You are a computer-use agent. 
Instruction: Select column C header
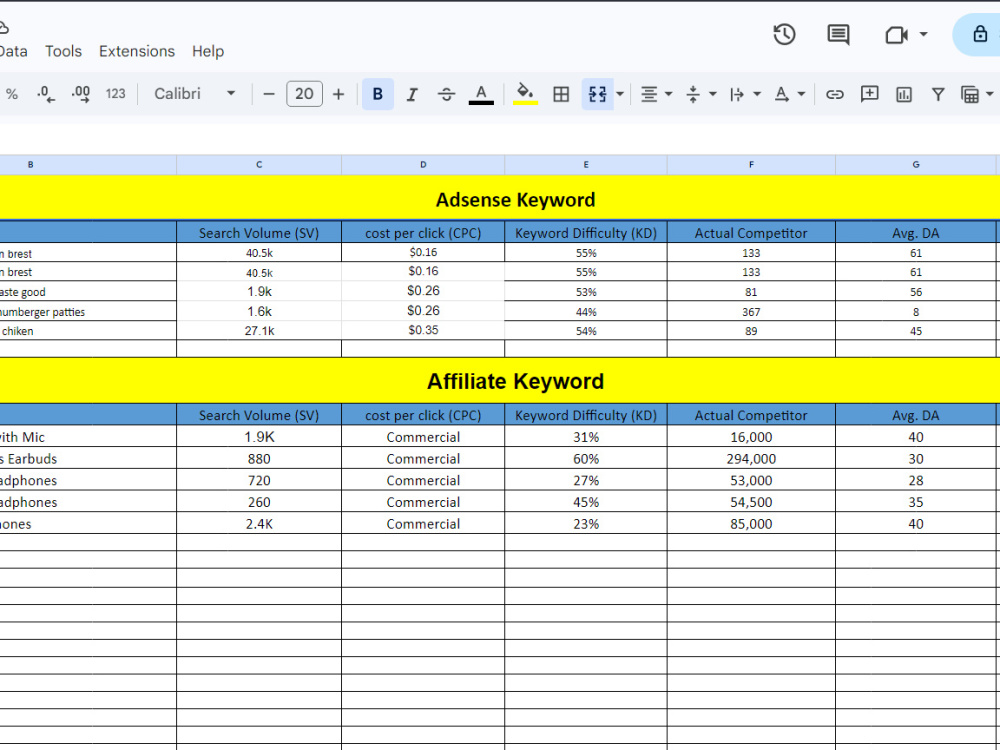[x=259, y=165]
